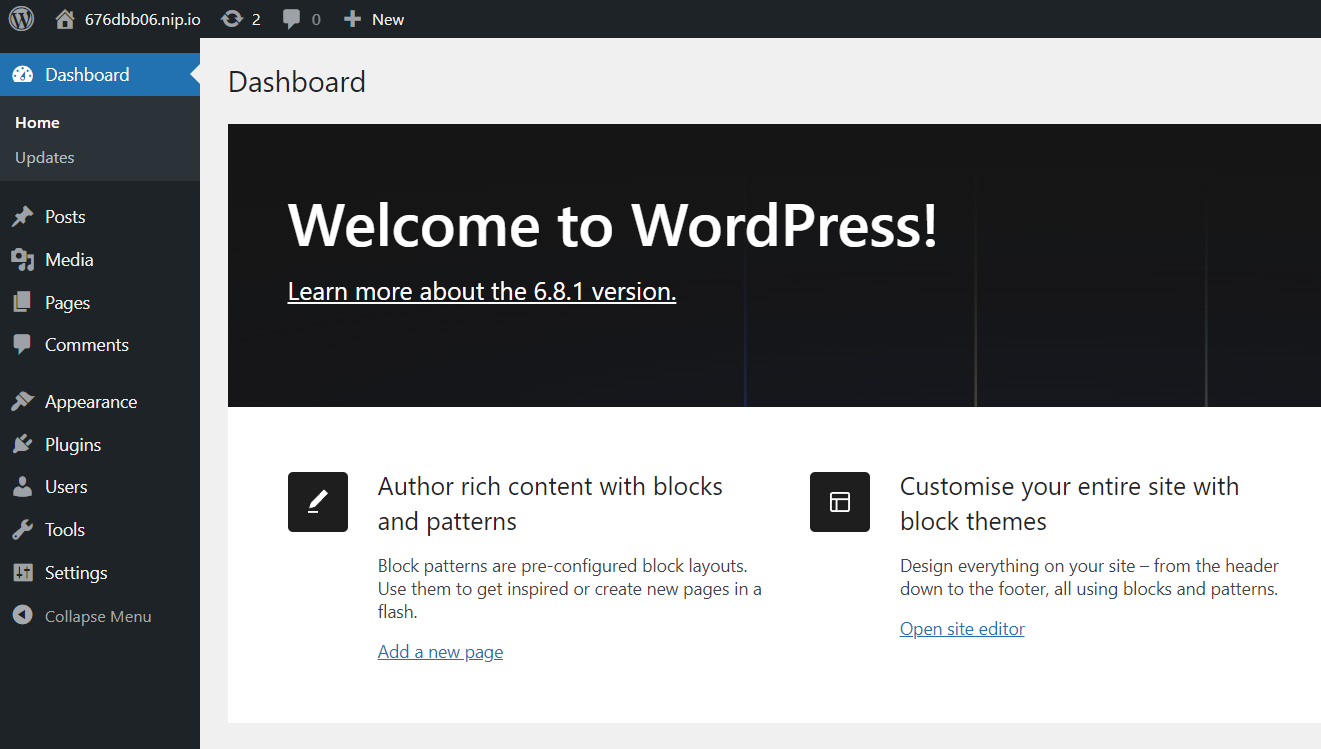Click the Comments bubble icon in sidebar
This screenshot has height=749, width=1321.
tap(22, 345)
